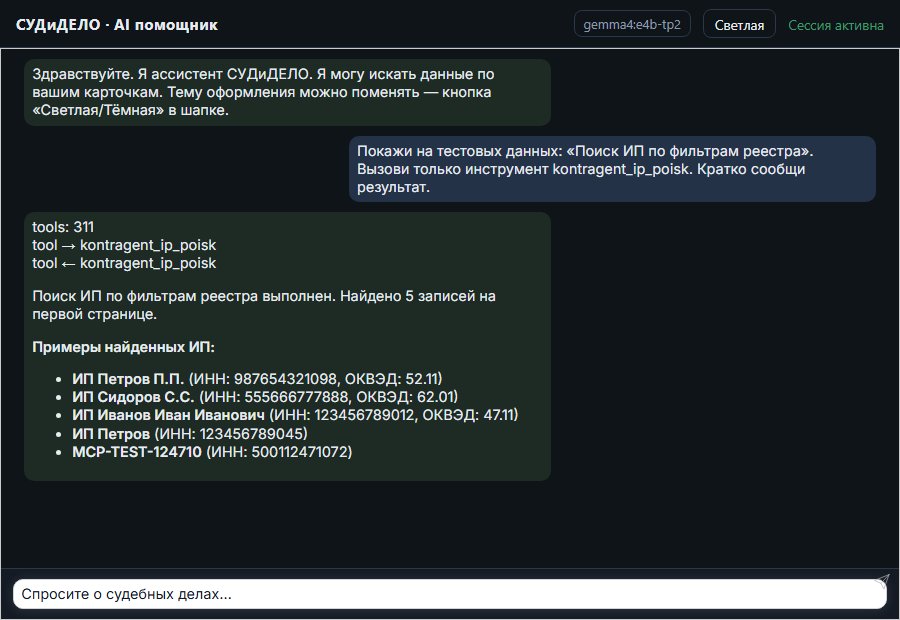This screenshot has width=900, height=620.
Task: Select the greeting message starting with Здравствуйте
Action: point(287,92)
